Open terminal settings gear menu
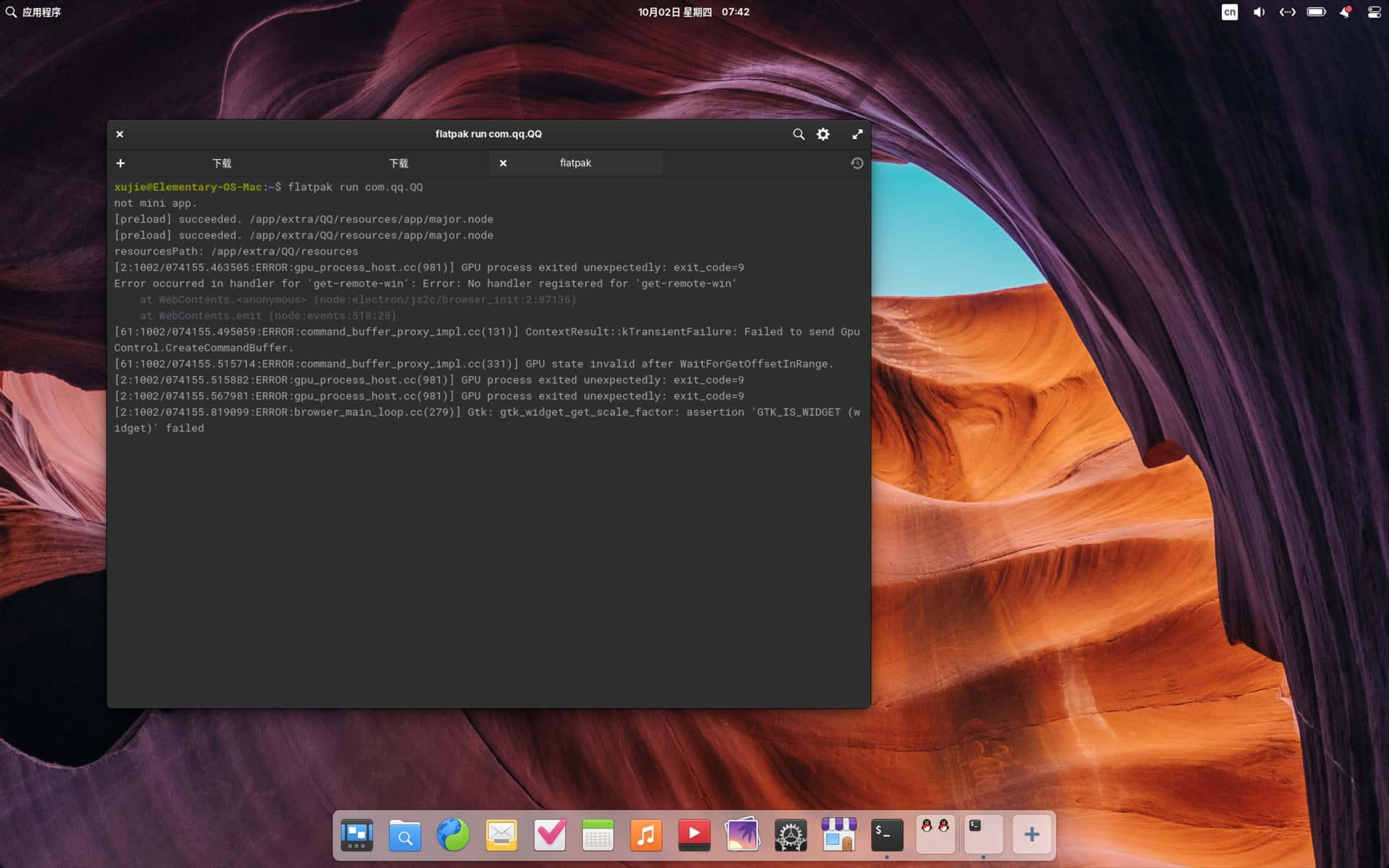Viewport: 1389px width, 868px height. pyautogui.click(x=823, y=135)
